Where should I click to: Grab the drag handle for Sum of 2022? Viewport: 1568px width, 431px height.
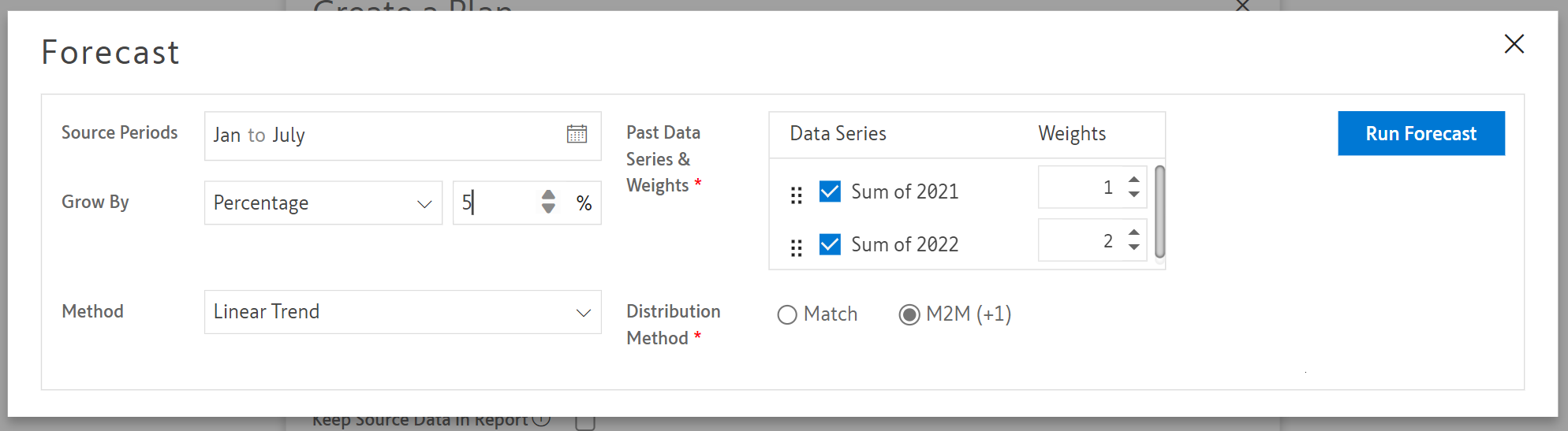[796, 247]
